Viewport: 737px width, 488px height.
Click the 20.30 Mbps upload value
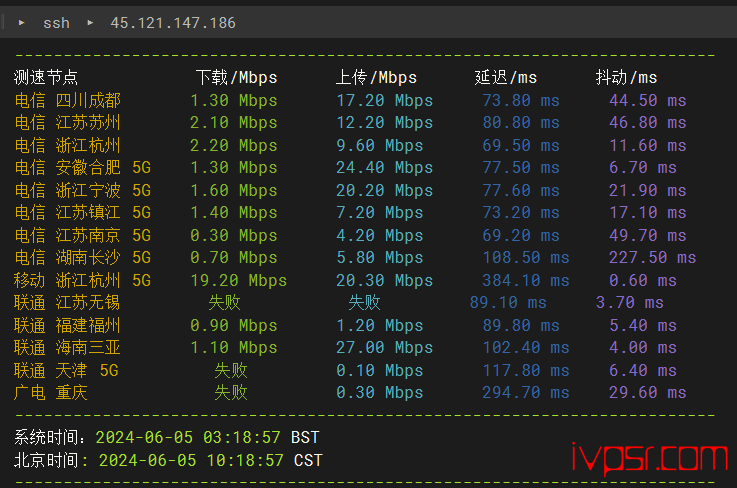[384, 281]
